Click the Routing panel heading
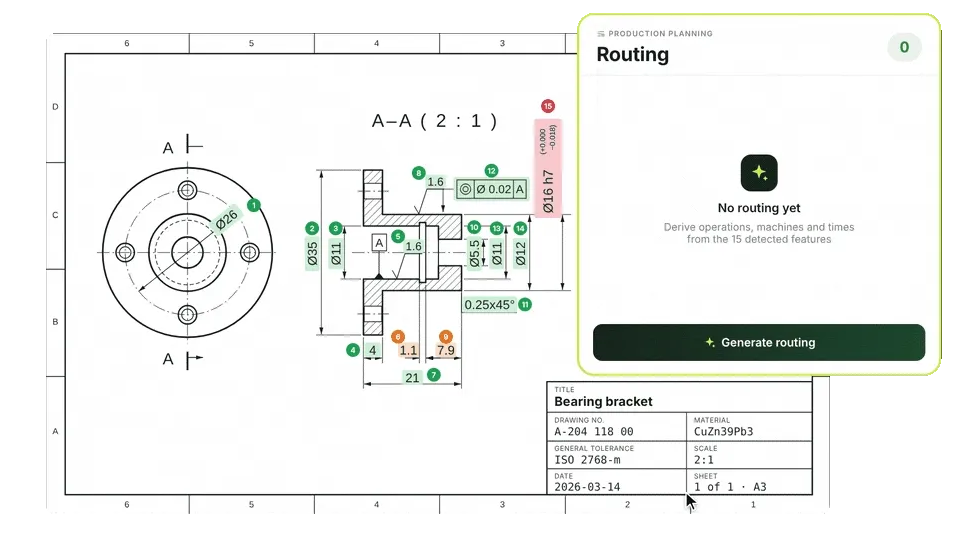 point(632,54)
